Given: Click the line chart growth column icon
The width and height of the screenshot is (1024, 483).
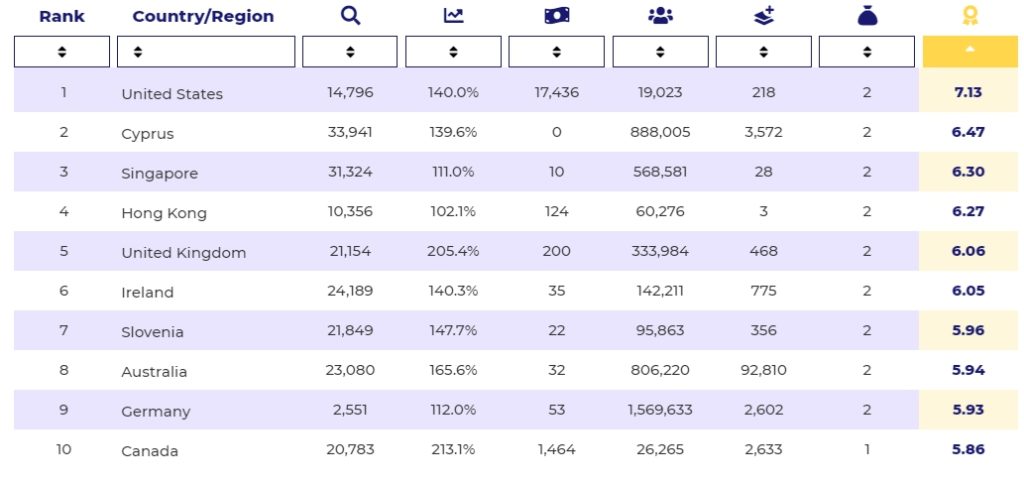Looking at the screenshot, I should [453, 16].
